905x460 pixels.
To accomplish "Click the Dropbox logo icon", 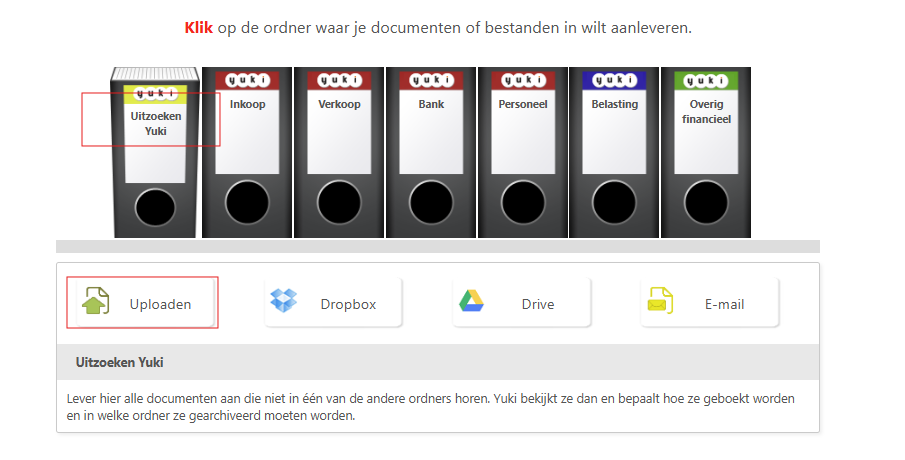I will pos(285,300).
